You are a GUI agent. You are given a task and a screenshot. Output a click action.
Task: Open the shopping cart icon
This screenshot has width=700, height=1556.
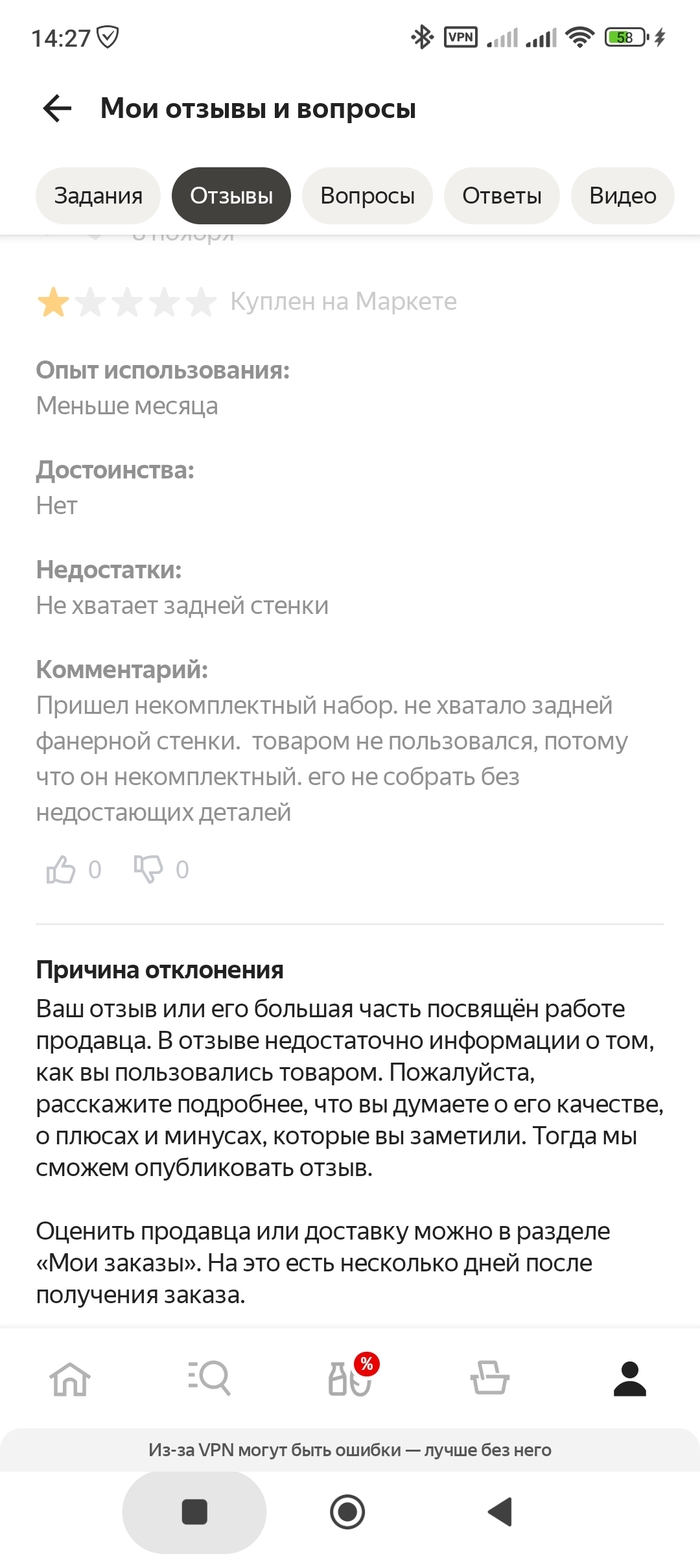(x=490, y=1379)
